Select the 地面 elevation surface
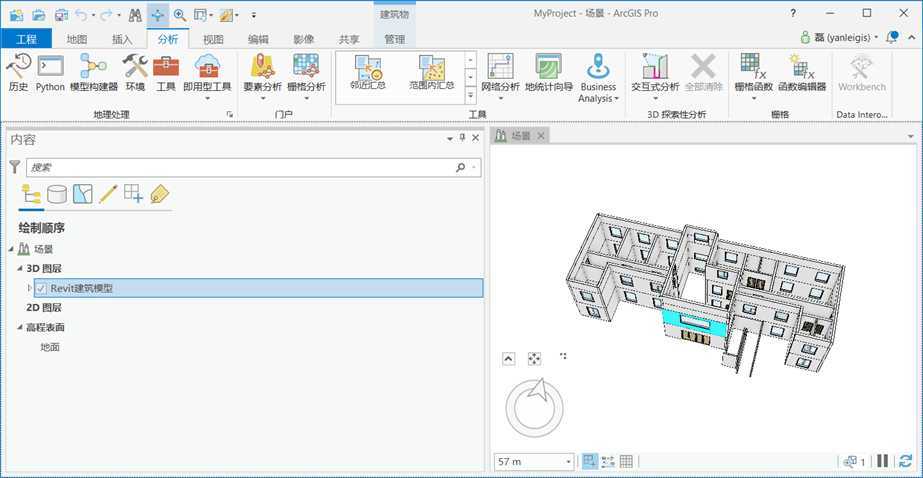 click(x=50, y=347)
